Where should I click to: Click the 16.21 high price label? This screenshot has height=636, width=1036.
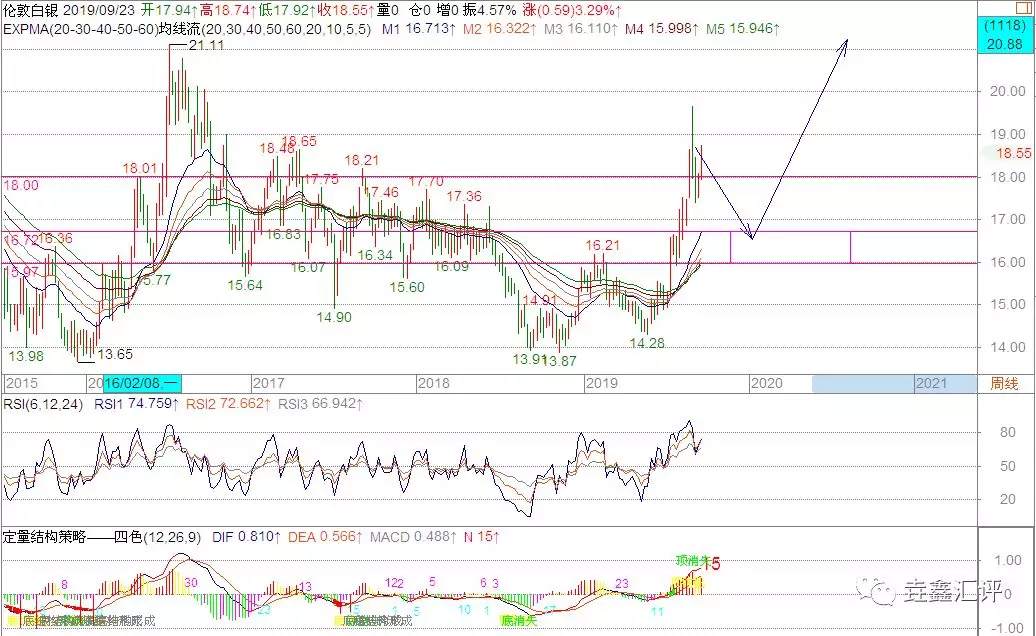click(603, 246)
